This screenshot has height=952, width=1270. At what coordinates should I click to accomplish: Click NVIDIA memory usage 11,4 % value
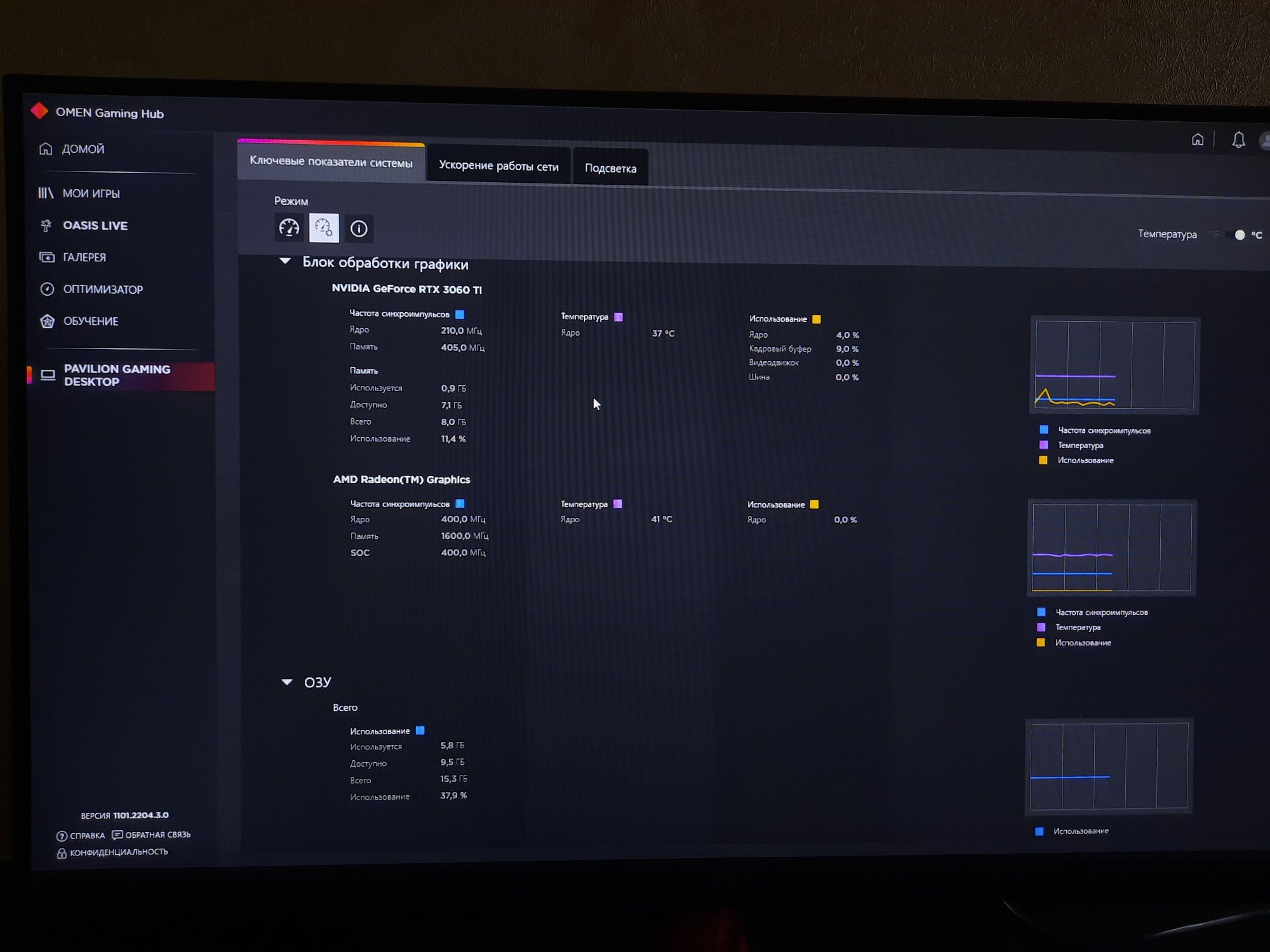453,439
